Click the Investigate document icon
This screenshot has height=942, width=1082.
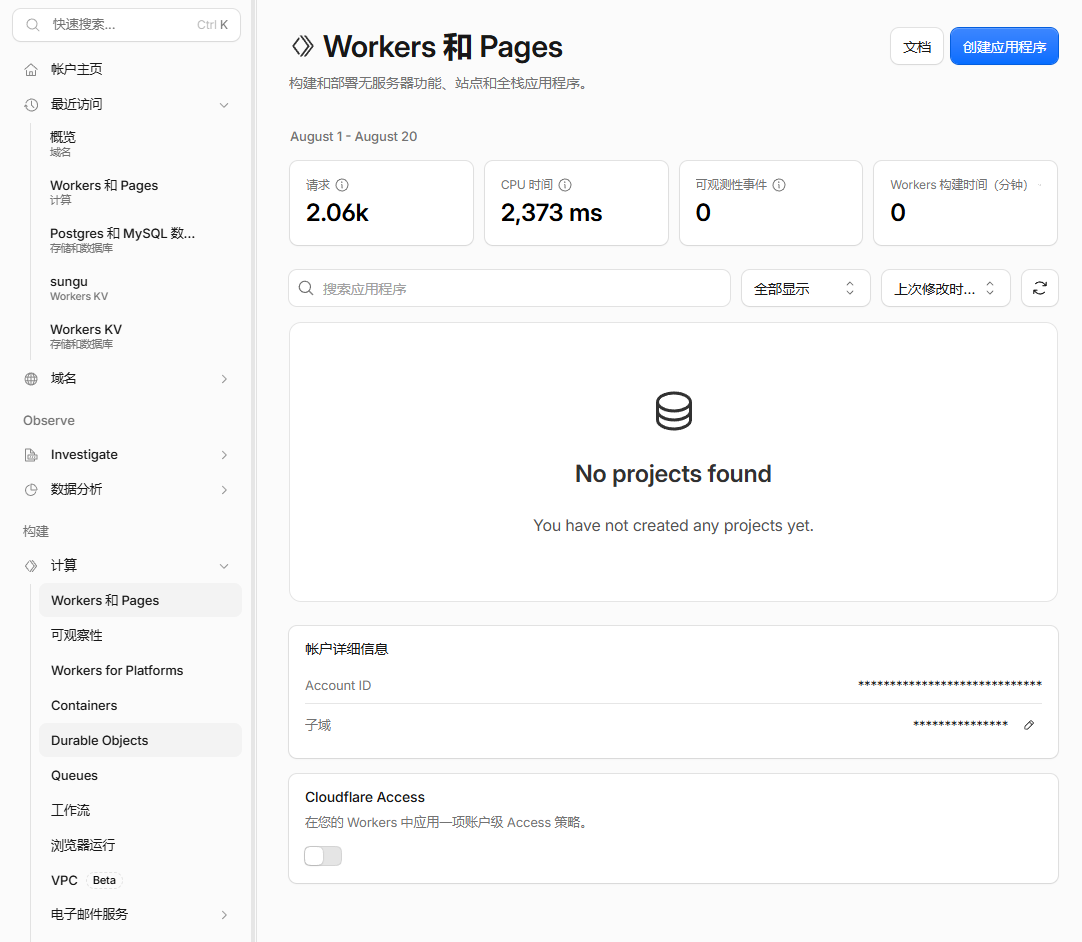pyautogui.click(x=31, y=455)
